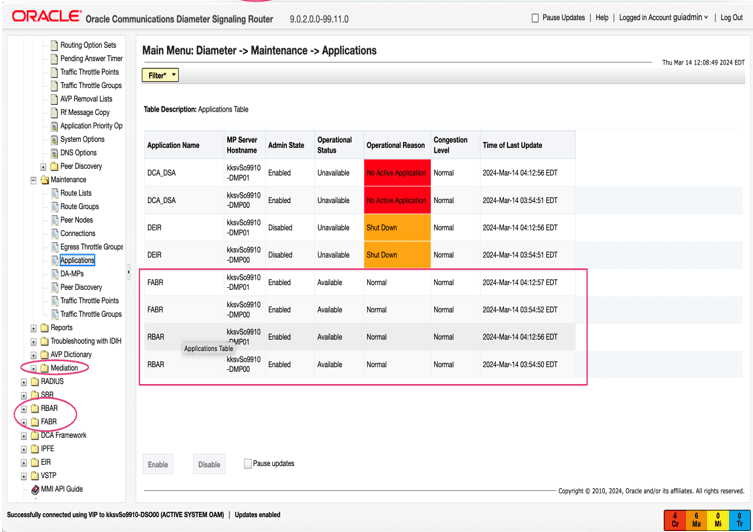This screenshot has height=532, width=753.
Task: Open the Applications tree item
Action: click(77, 260)
